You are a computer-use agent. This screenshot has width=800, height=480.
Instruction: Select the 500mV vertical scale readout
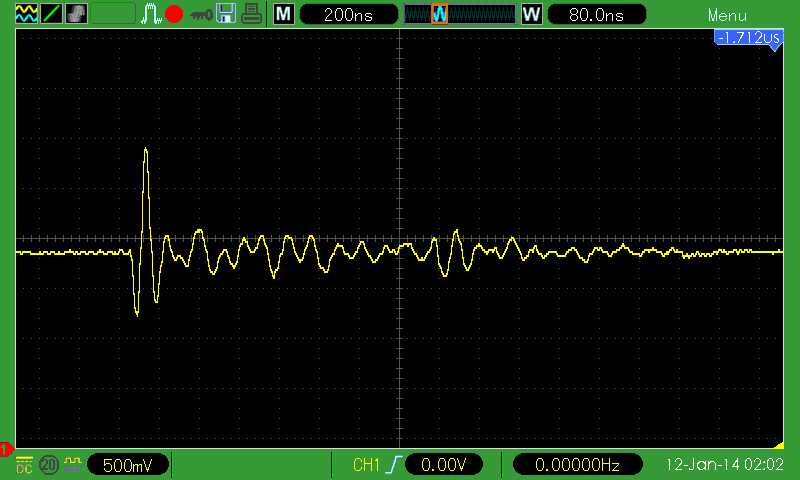tap(128, 465)
